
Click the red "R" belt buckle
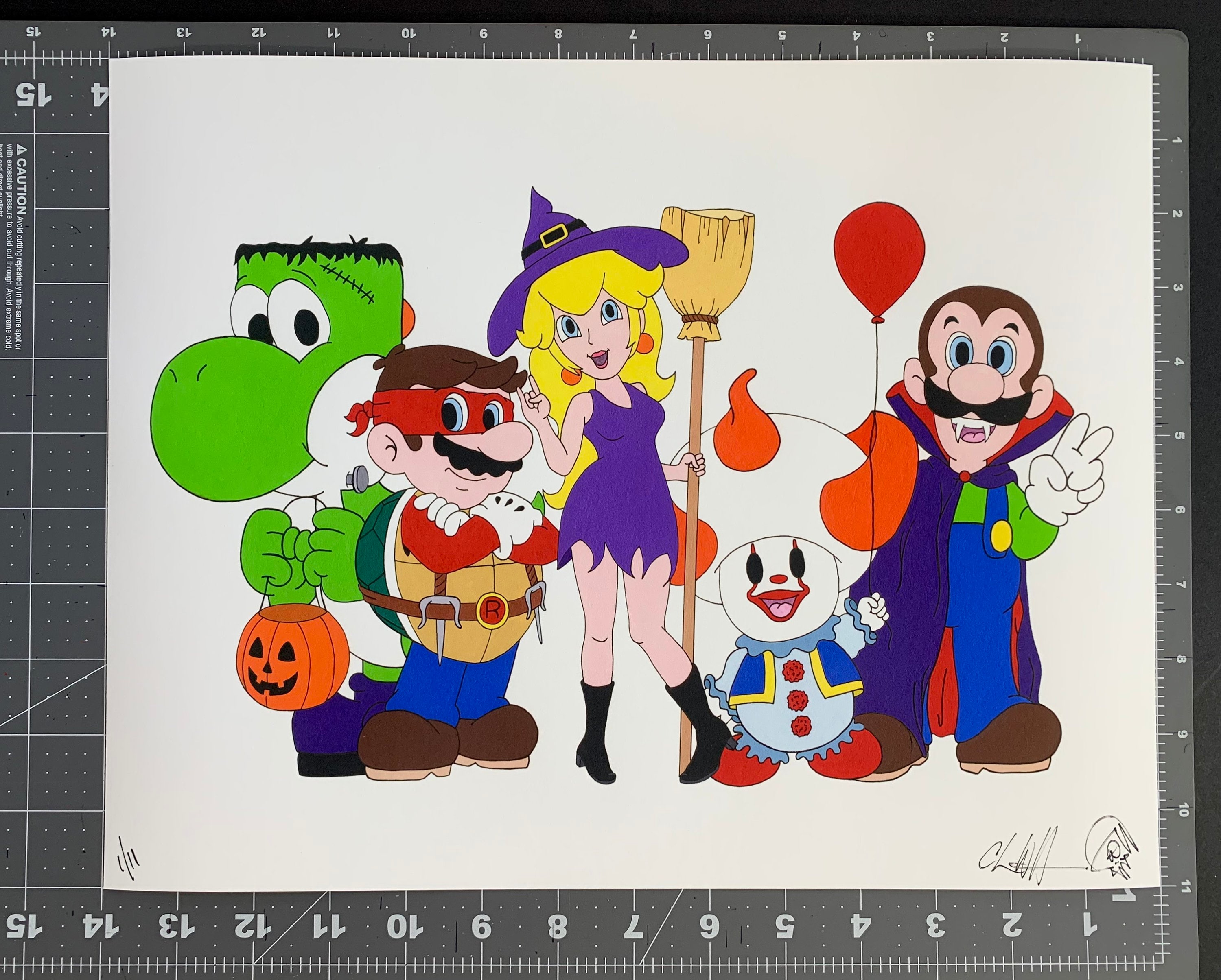pos(492,610)
